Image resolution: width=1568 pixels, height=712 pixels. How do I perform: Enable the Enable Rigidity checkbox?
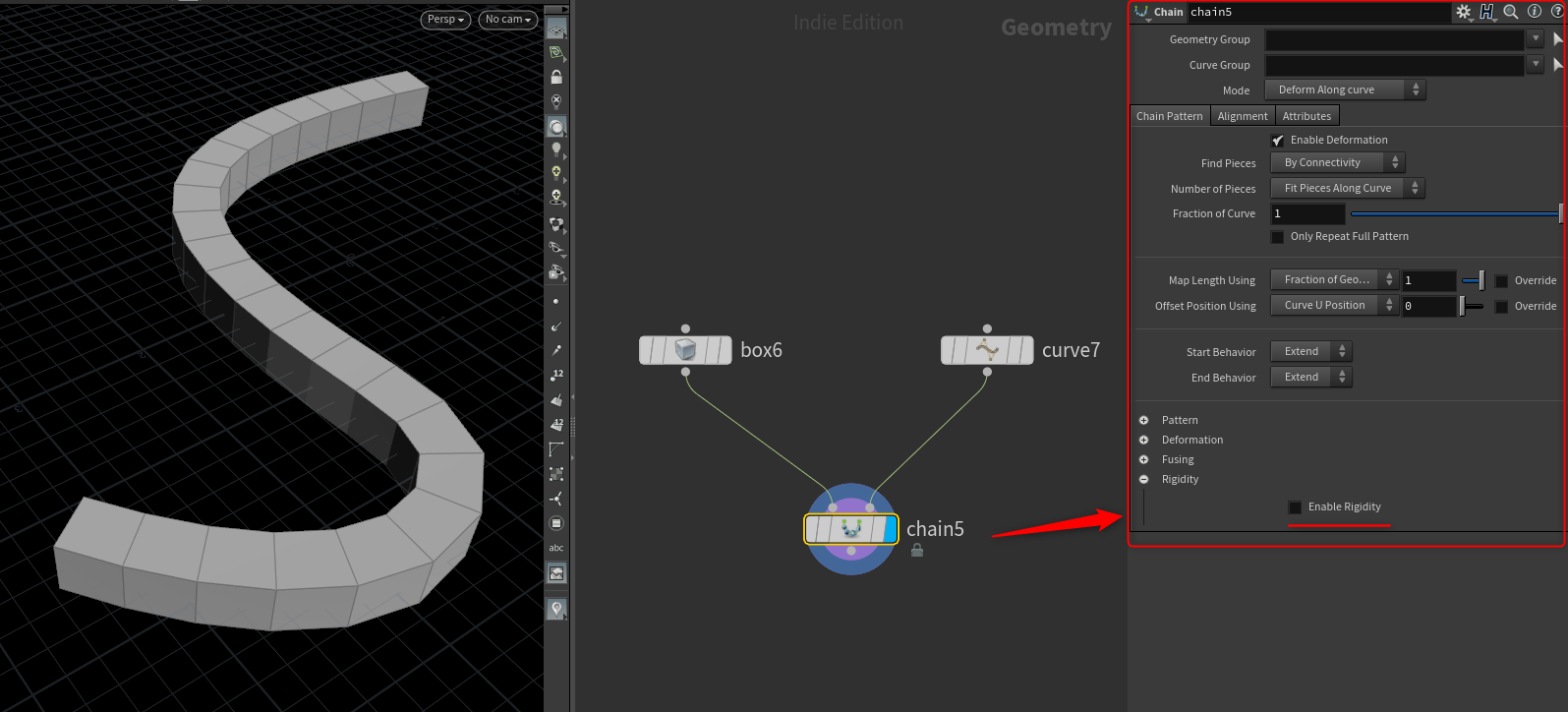coord(1295,507)
